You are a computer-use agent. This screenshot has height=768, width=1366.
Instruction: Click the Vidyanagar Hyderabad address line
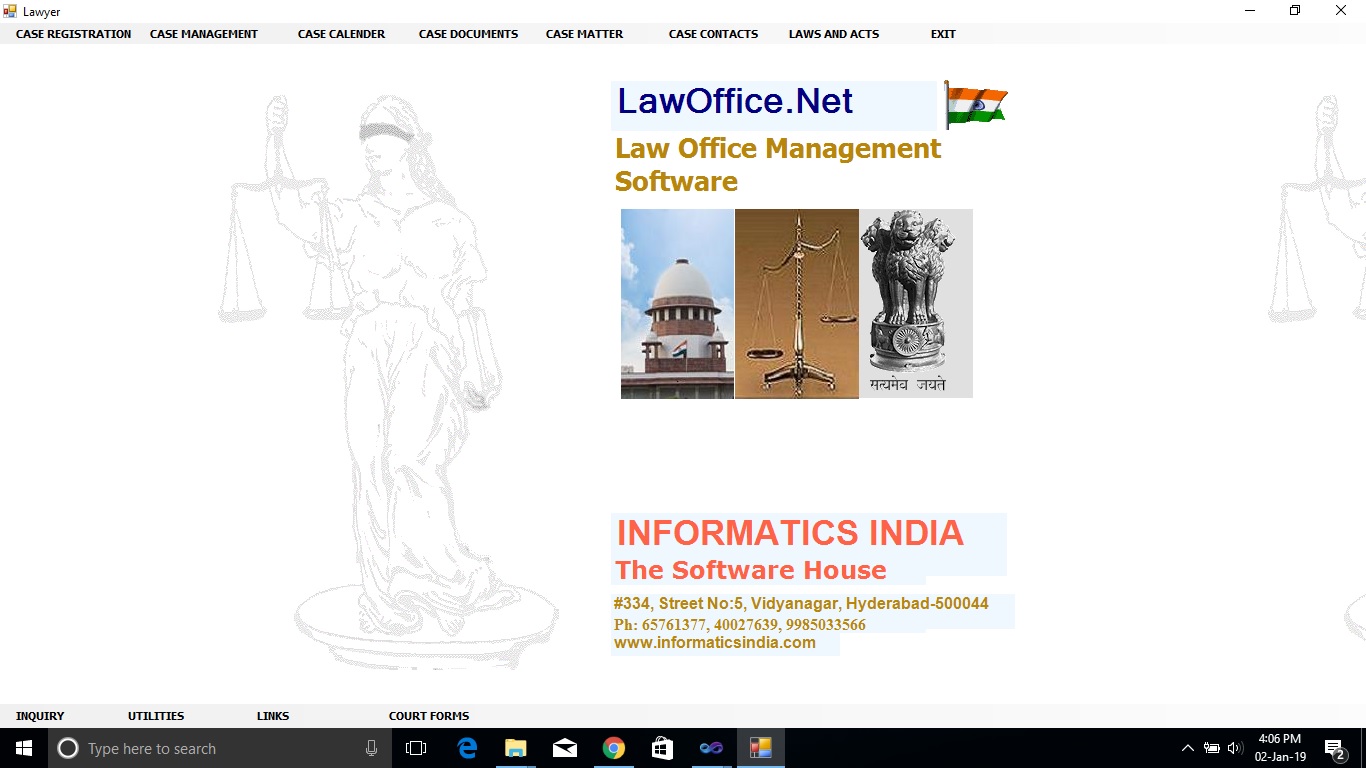(x=801, y=604)
